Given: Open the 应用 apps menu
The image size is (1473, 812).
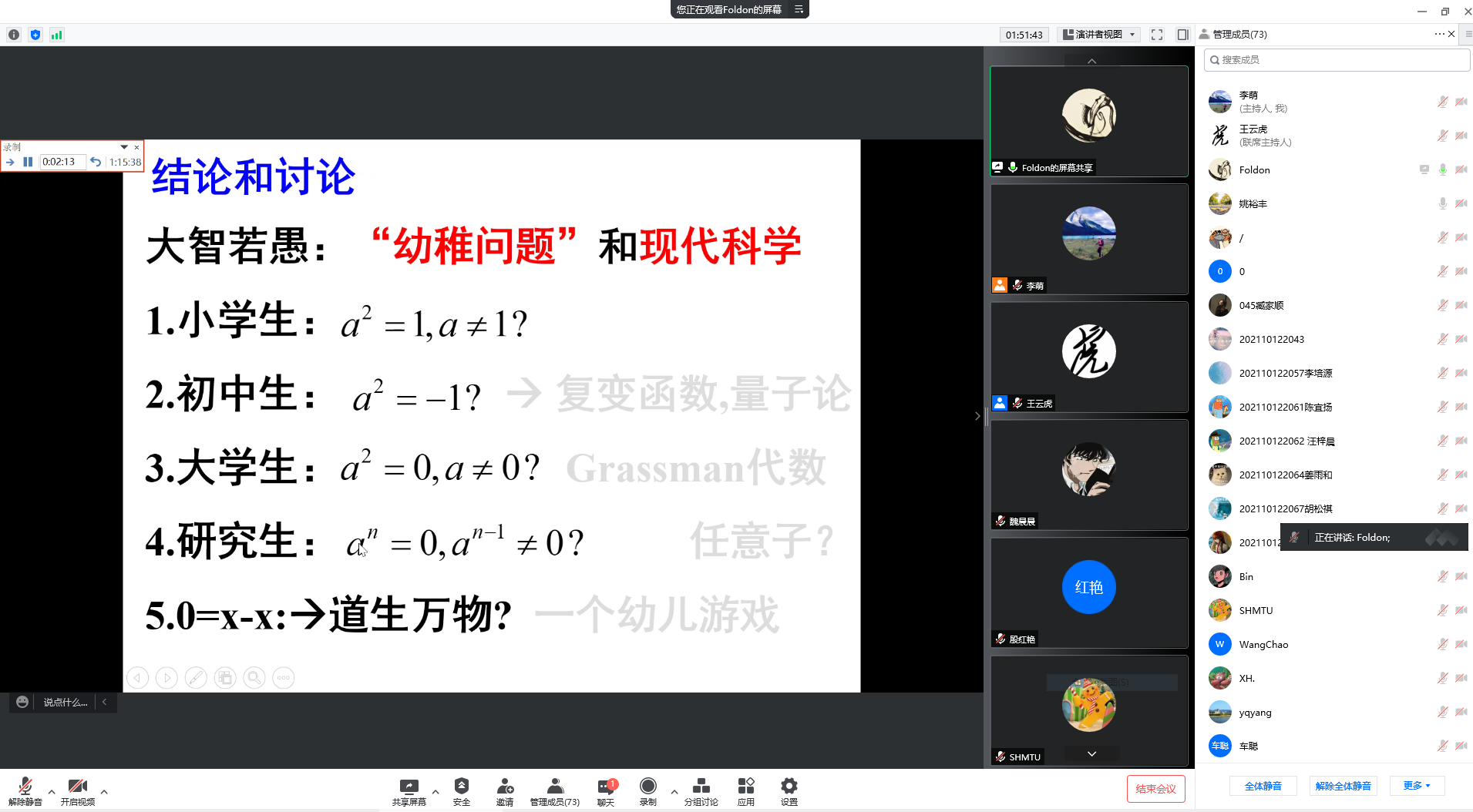Looking at the screenshot, I should click(746, 791).
